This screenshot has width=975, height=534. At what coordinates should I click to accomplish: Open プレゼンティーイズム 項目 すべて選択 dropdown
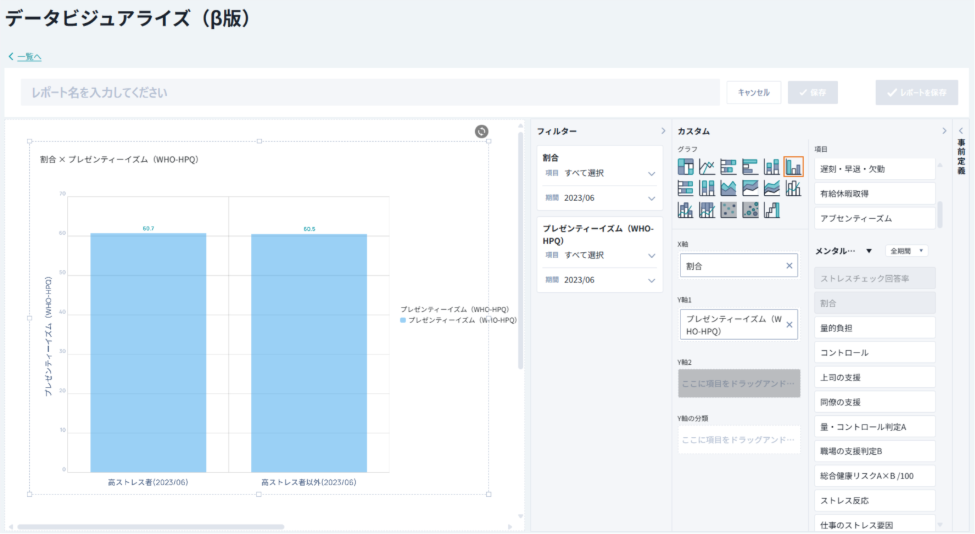600,255
